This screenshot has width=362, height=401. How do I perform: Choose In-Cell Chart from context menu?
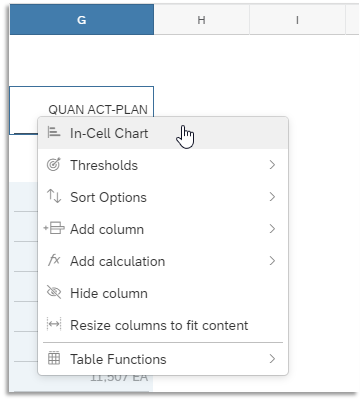tap(163, 133)
